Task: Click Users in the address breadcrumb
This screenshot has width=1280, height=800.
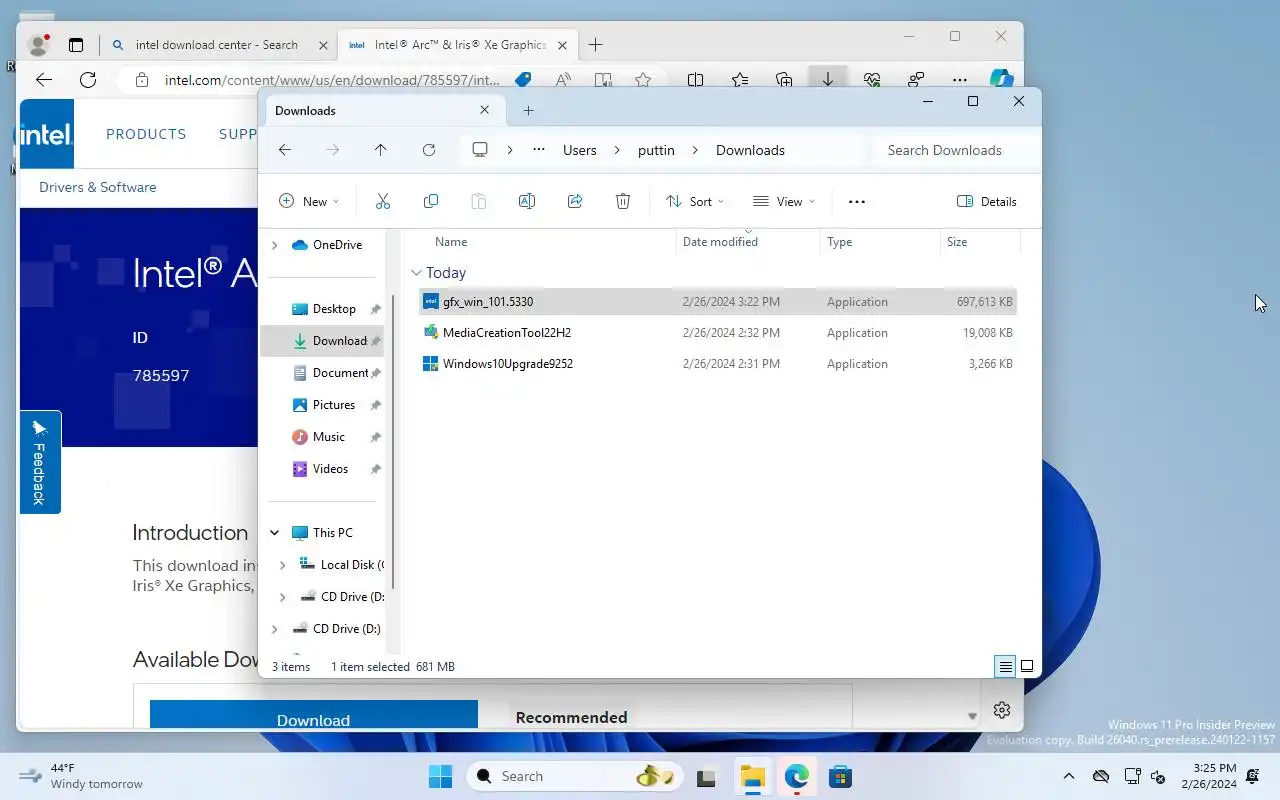Action: [580, 150]
